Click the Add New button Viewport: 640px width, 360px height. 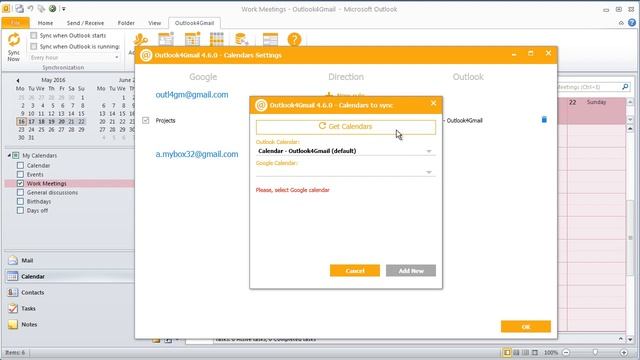pos(411,271)
